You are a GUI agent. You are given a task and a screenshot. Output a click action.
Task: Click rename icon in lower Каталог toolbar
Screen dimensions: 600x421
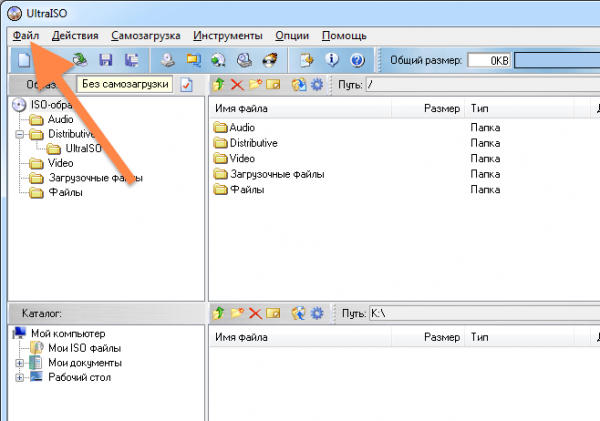(273, 313)
